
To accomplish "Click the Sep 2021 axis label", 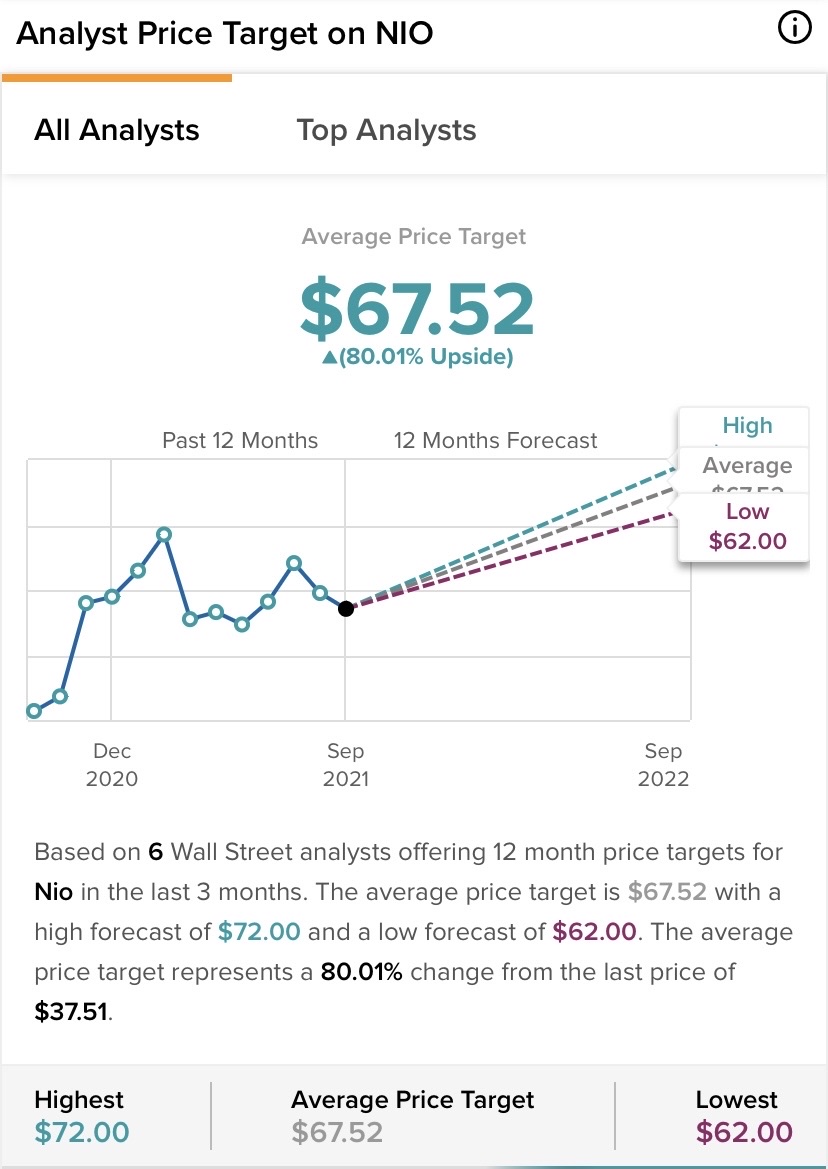I will [x=346, y=765].
